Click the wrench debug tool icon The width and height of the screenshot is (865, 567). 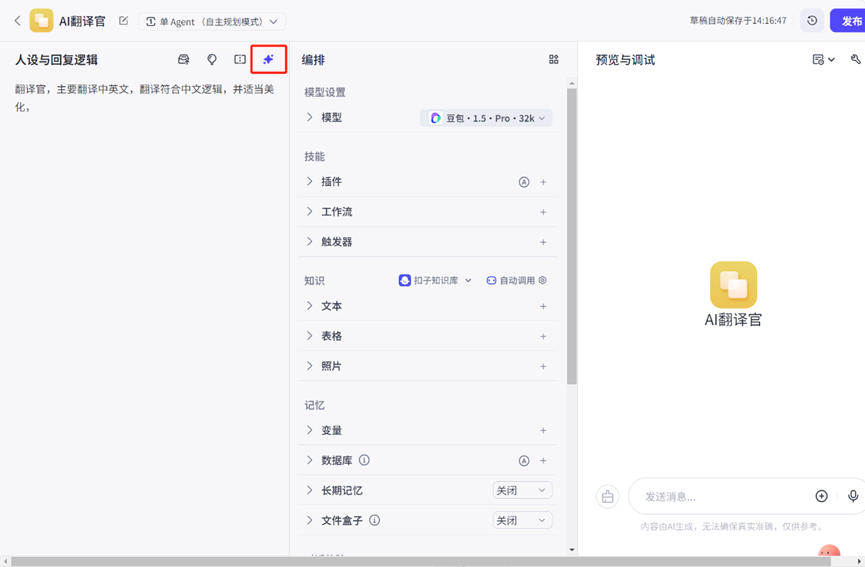pos(856,59)
